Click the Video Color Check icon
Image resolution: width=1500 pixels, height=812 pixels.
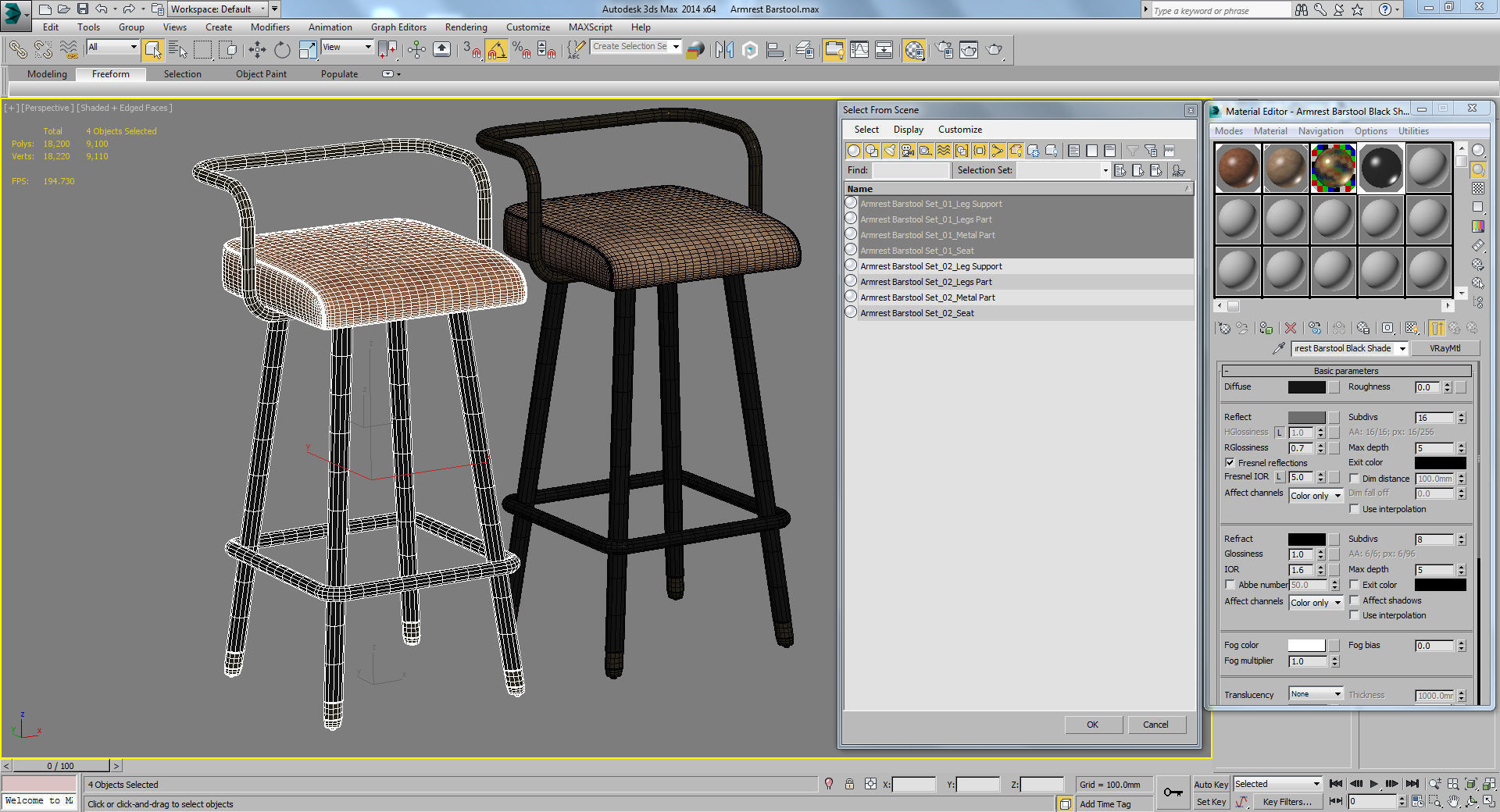1478,226
